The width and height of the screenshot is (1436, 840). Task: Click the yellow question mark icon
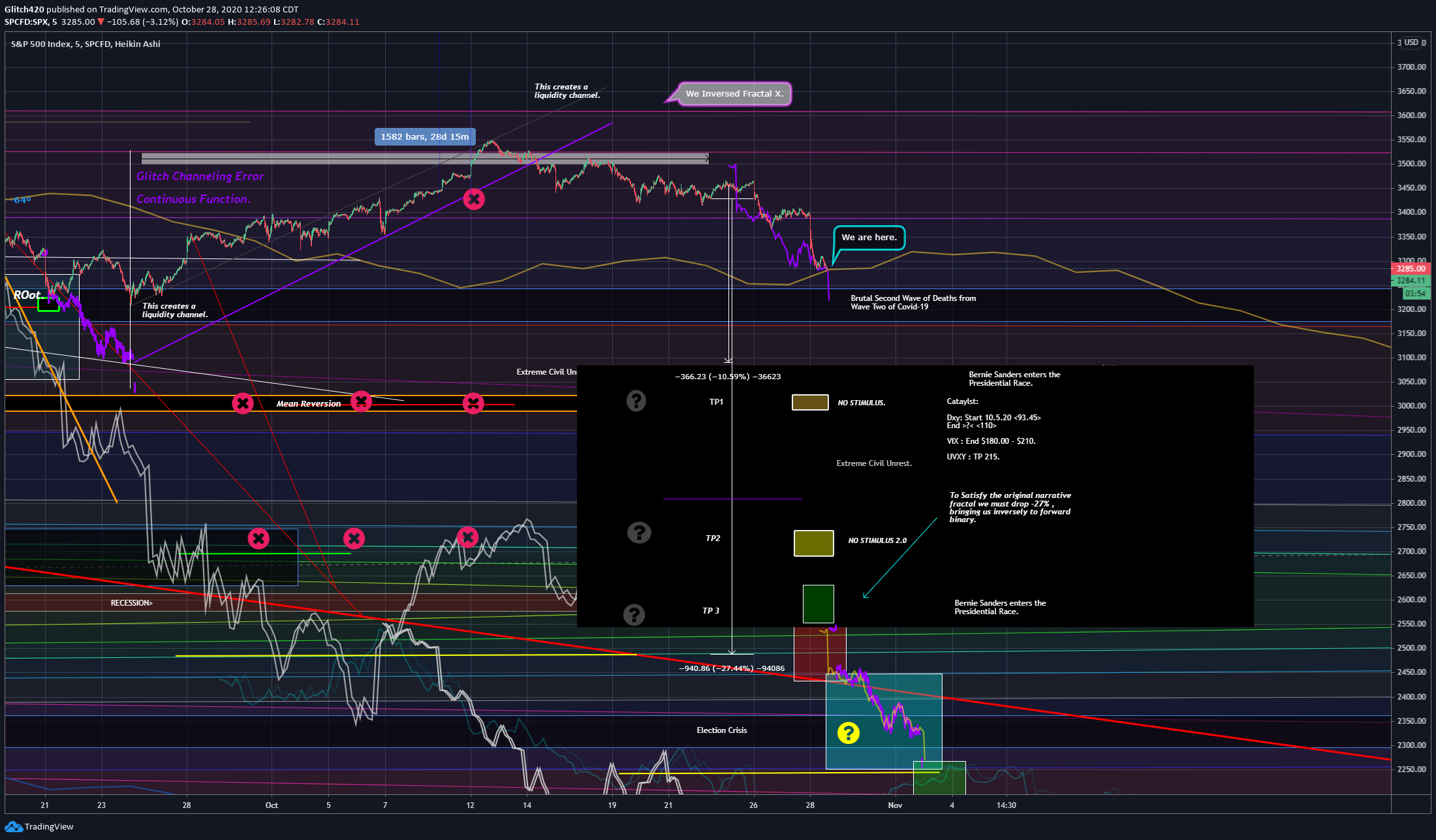tap(848, 733)
